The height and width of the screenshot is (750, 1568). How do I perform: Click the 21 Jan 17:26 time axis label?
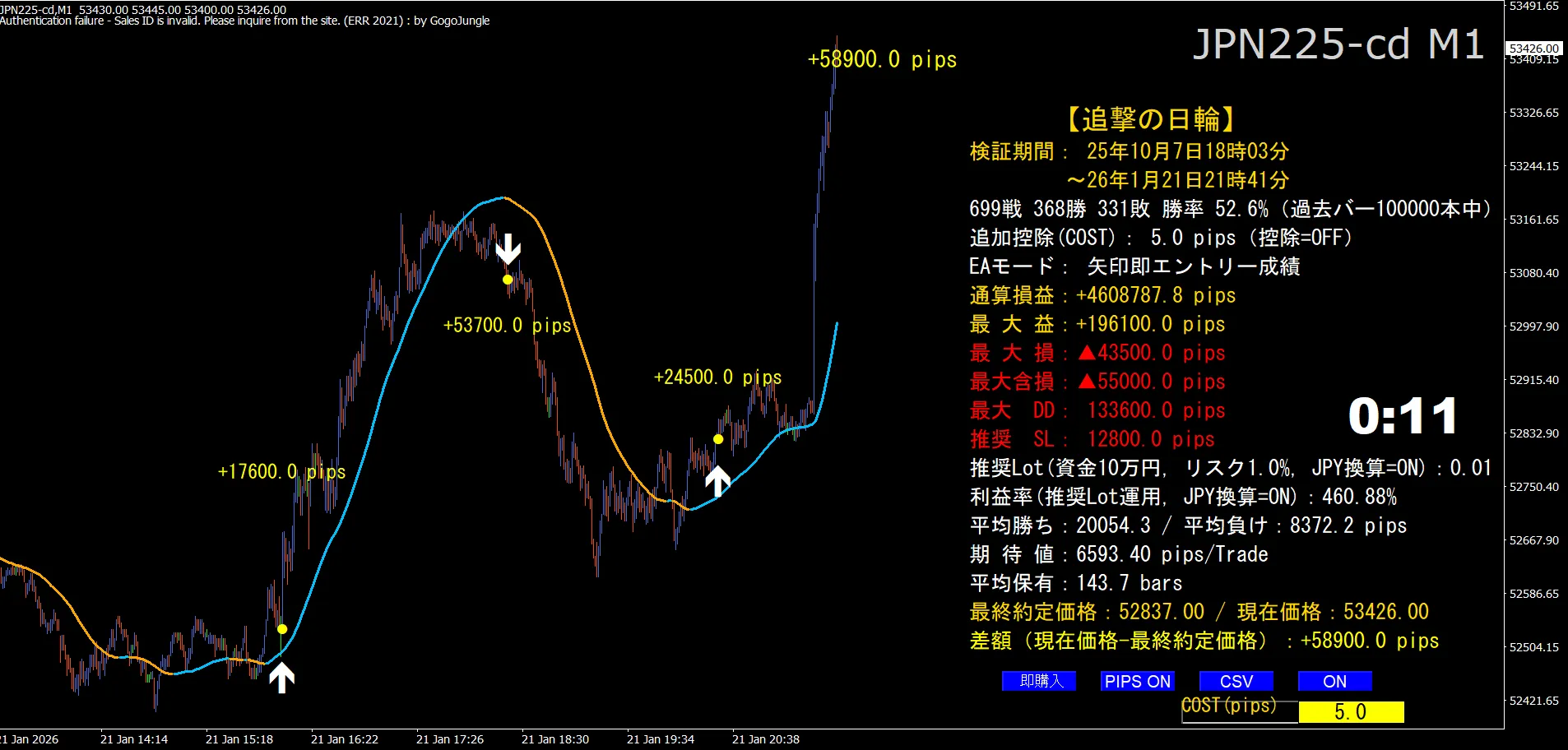449,739
